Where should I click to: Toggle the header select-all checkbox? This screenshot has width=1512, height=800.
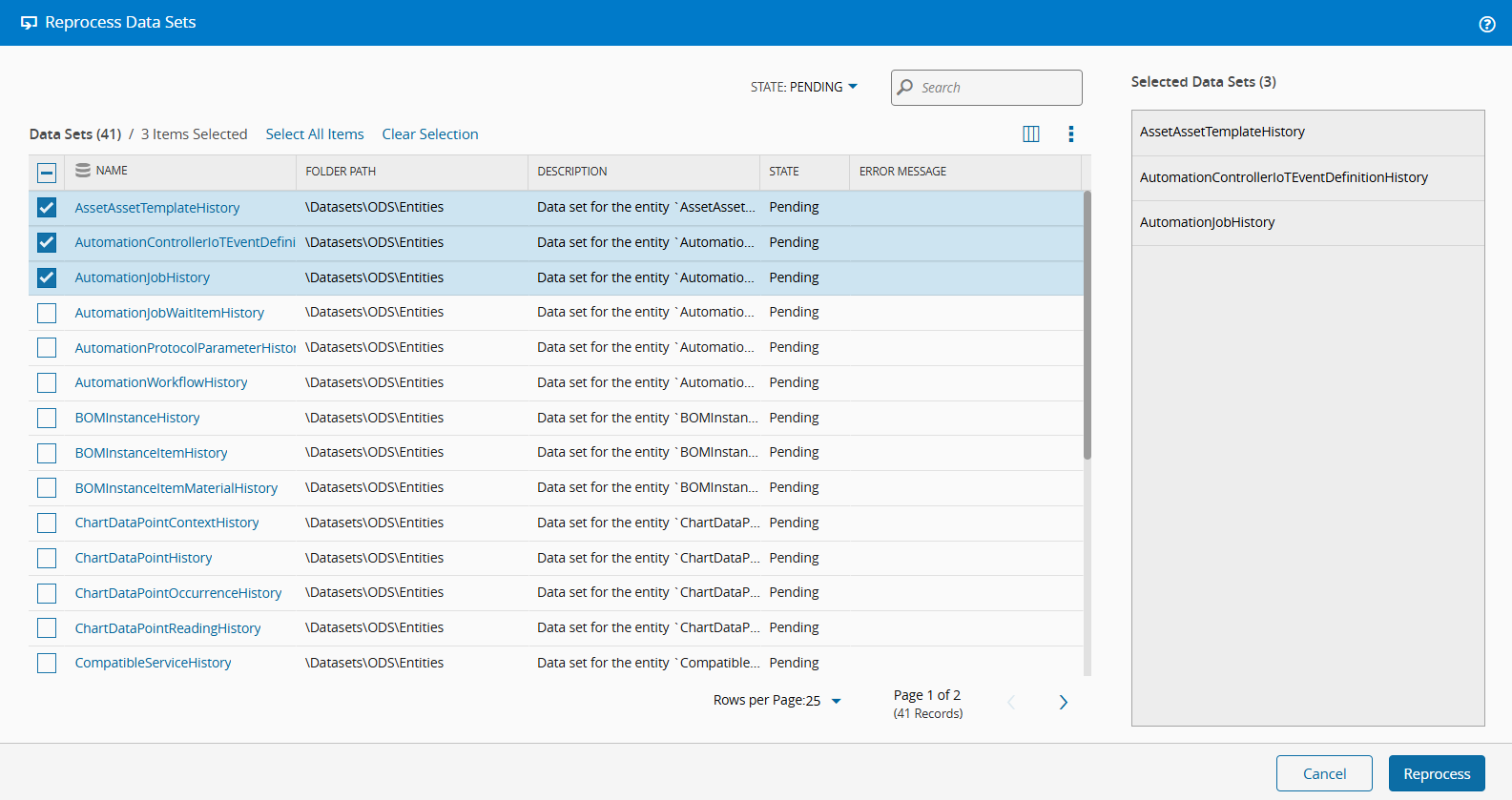click(47, 173)
